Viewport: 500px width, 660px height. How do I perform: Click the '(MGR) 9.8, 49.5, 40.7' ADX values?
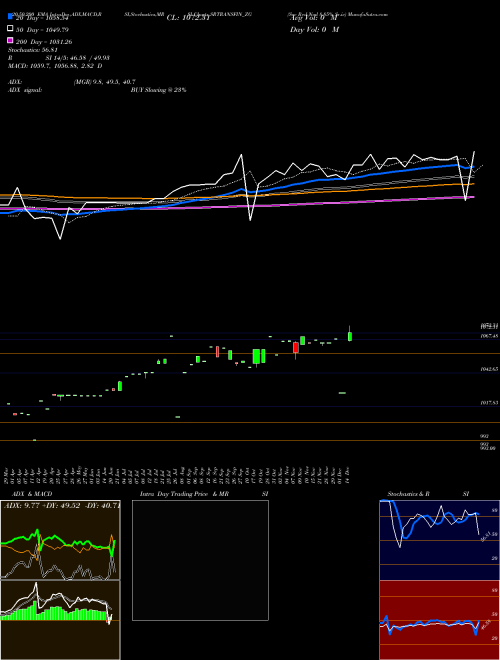[x=104, y=82]
